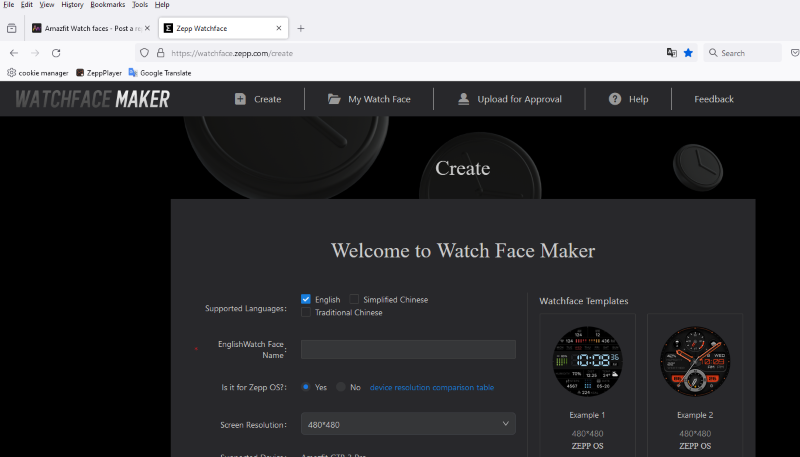
Task: Click the blue bookmark star
Action: (688, 53)
